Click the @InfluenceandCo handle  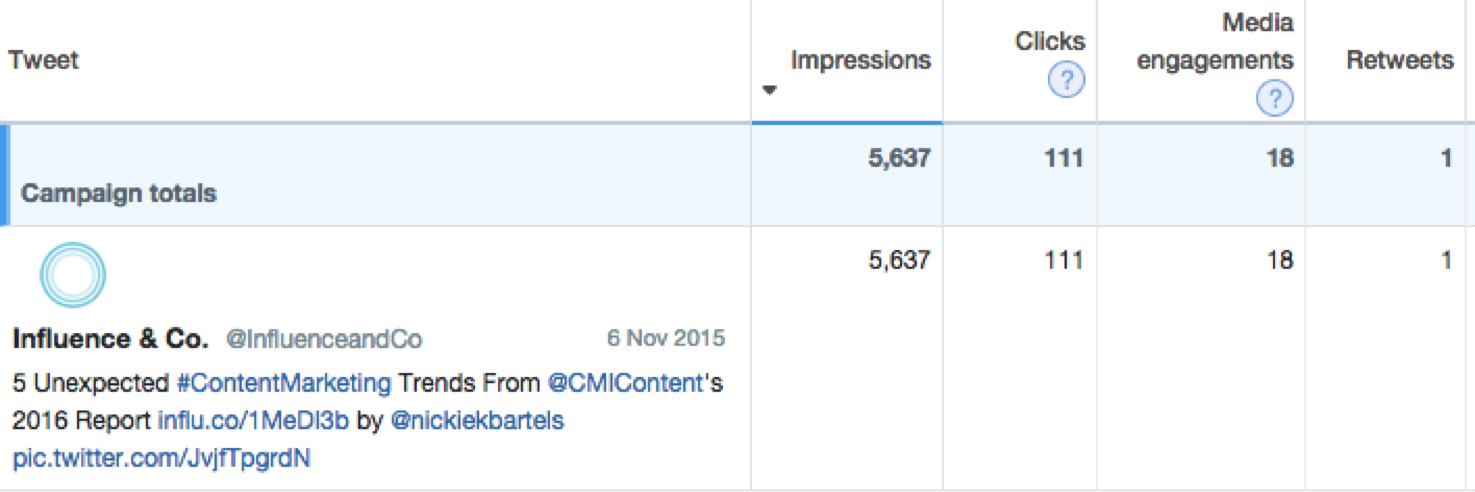coord(324,339)
